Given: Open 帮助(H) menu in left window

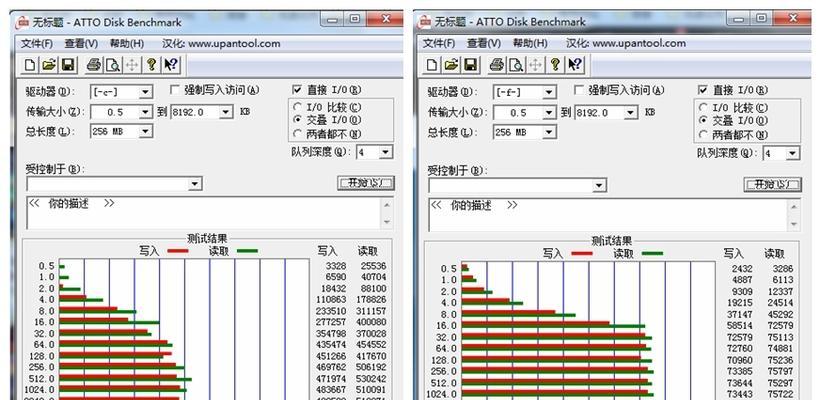Looking at the screenshot, I should click(x=127, y=44).
